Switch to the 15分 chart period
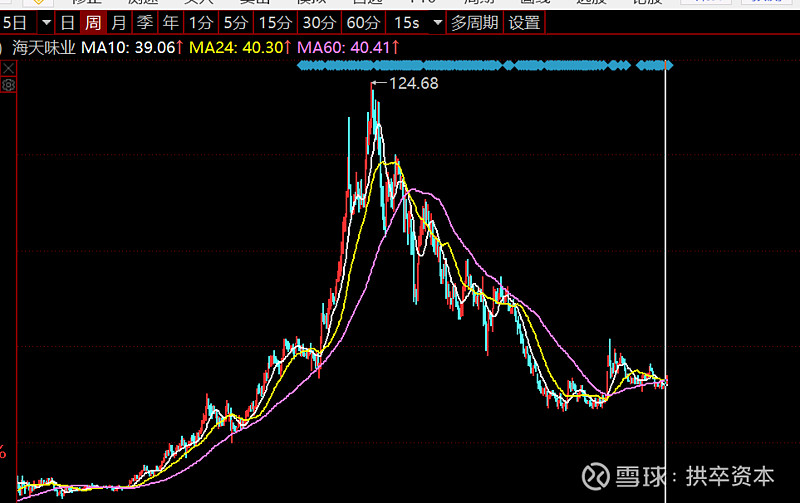Viewport: 800px width, 503px height. 276,23
